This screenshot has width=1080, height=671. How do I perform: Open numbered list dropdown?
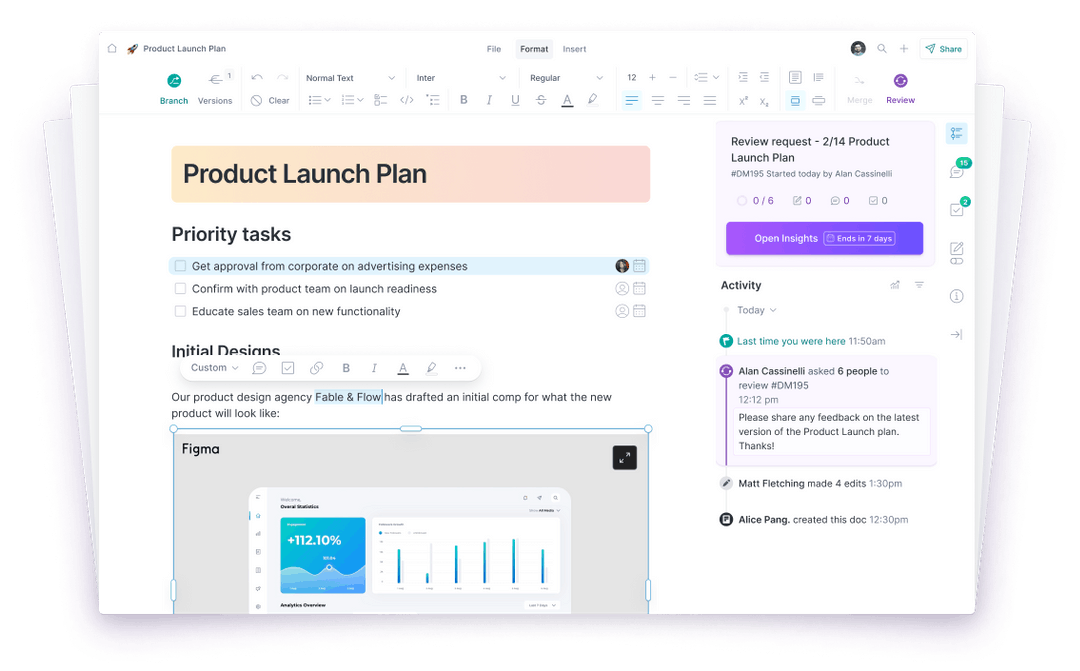coord(352,101)
